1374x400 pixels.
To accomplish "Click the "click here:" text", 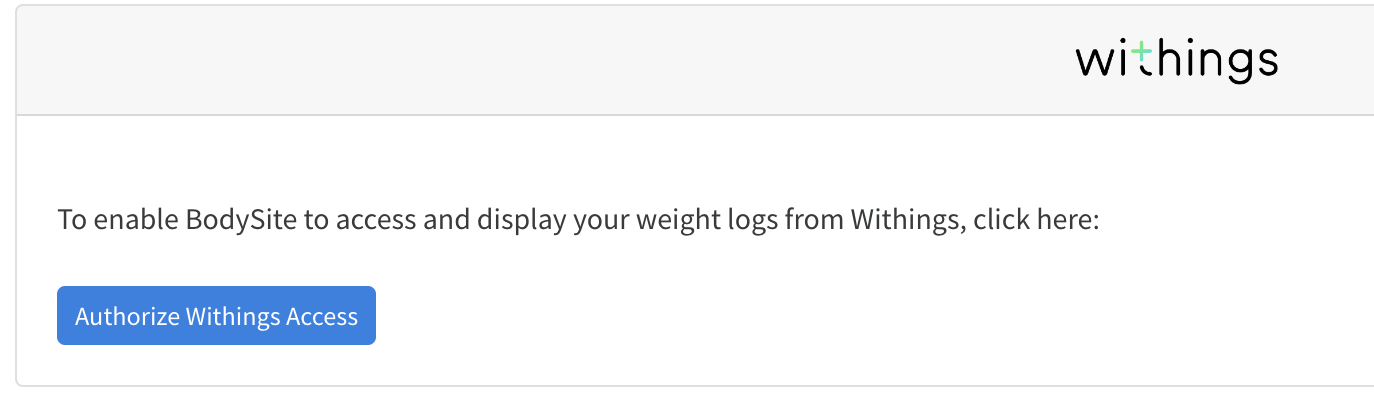I will (1036, 219).
